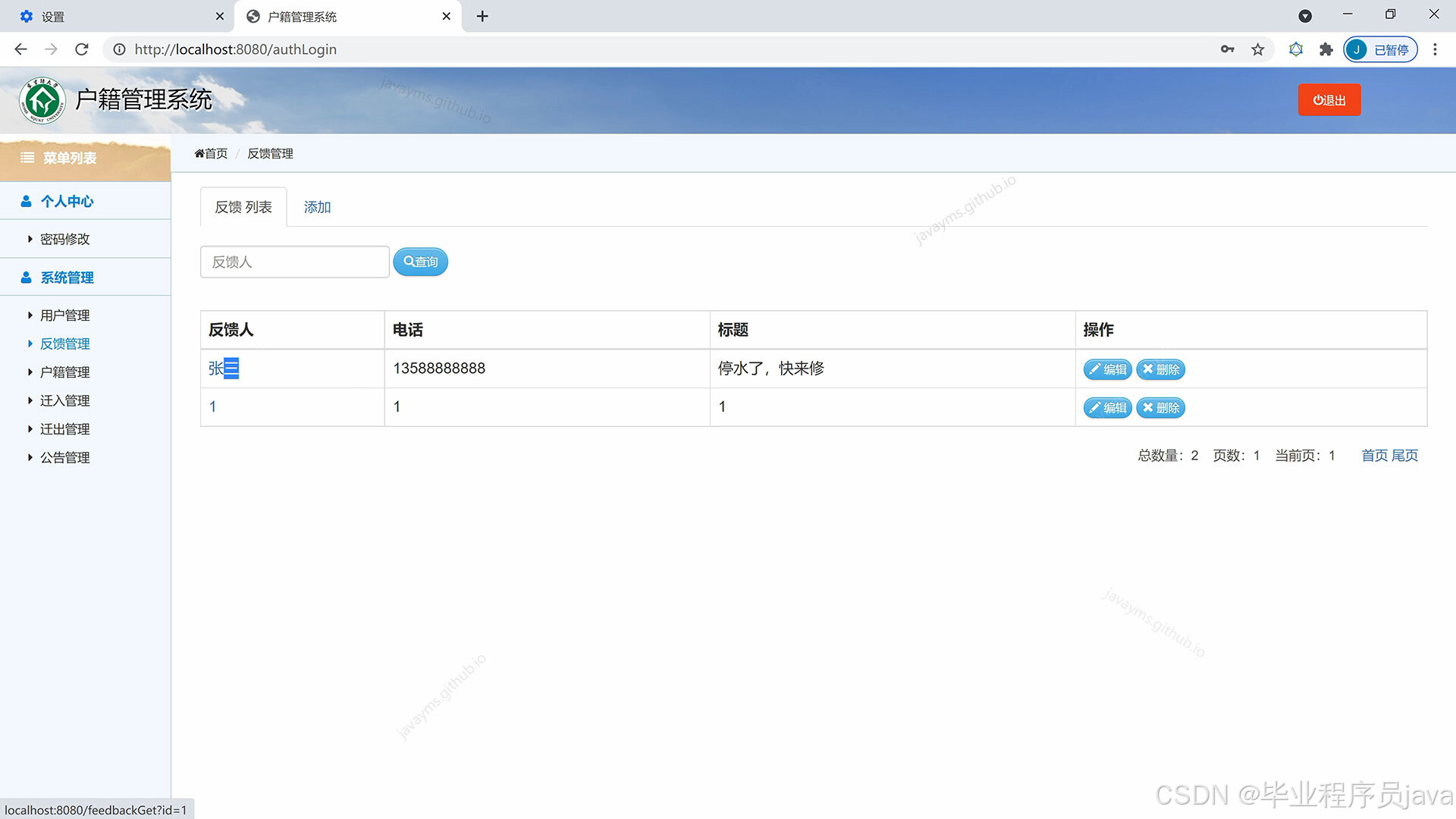Go to 首页 via the breadcrumb home link

[x=211, y=153]
